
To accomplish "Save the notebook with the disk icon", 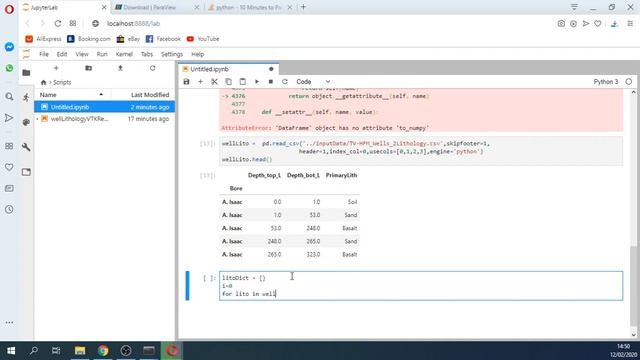I will point(187,82).
